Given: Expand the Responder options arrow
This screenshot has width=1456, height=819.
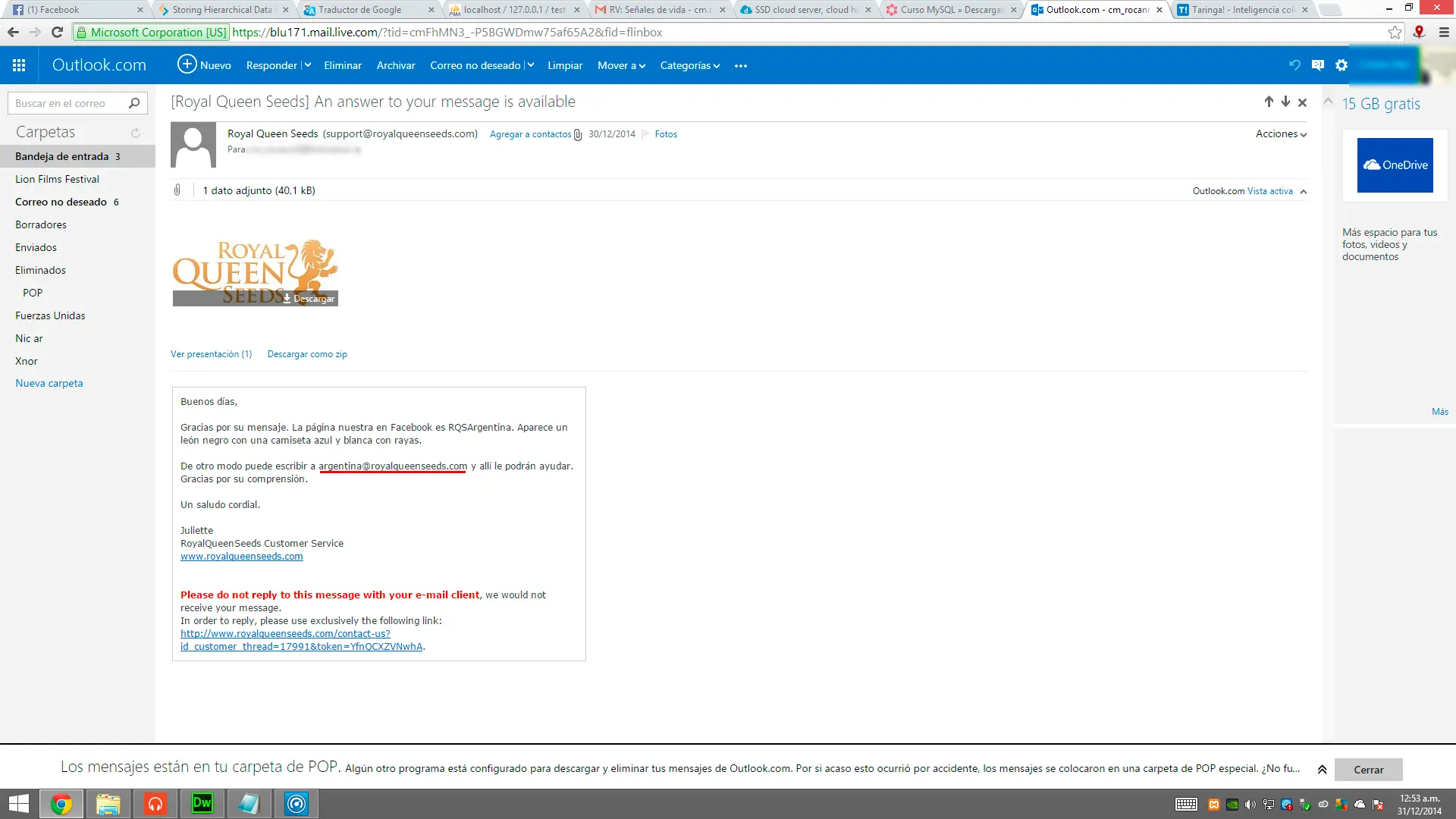Looking at the screenshot, I should tap(307, 65).
